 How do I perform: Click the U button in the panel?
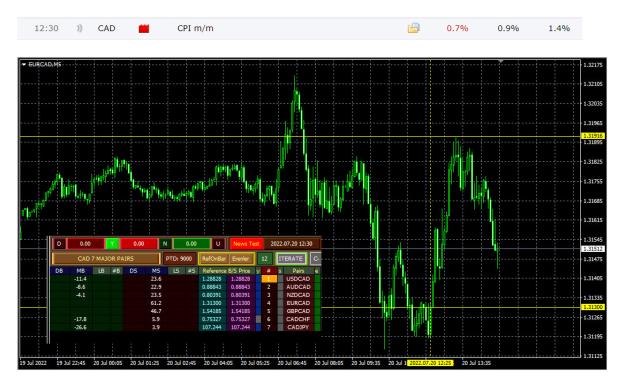point(218,244)
